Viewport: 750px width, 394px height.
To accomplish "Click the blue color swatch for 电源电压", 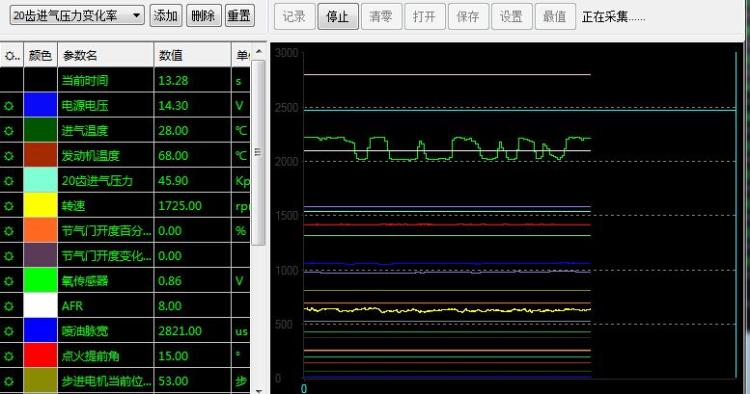I will 40,105.
